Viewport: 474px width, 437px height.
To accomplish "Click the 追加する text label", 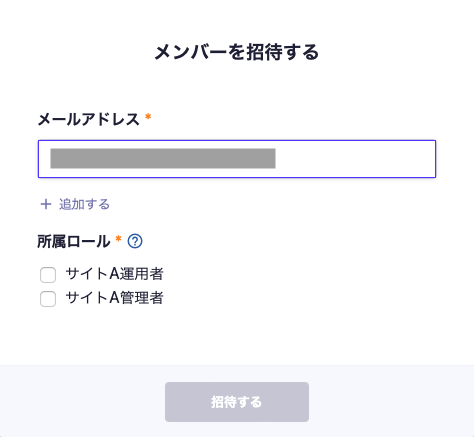I will pyautogui.click(x=84, y=204).
